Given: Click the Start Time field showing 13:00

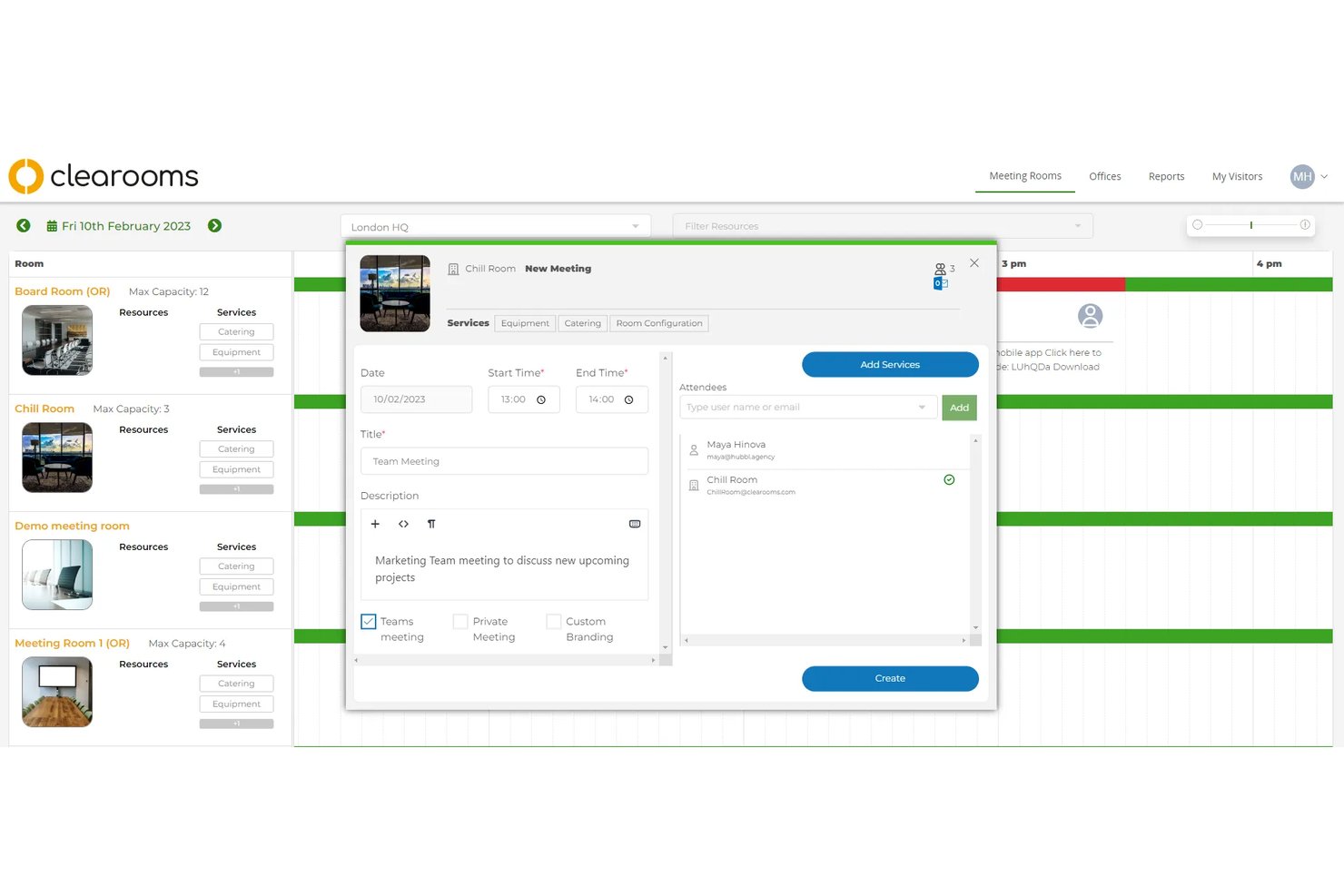Looking at the screenshot, I should pyautogui.click(x=524, y=399).
